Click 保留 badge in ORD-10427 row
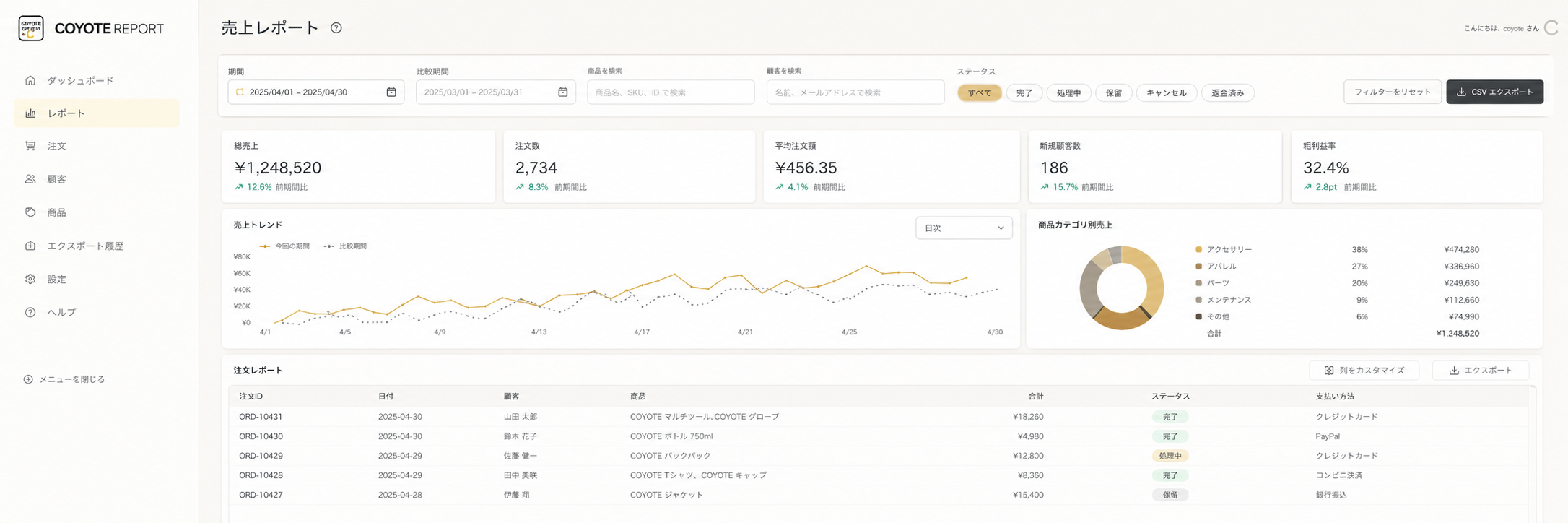This screenshot has width=1568, height=523. (x=1170, y=495)
